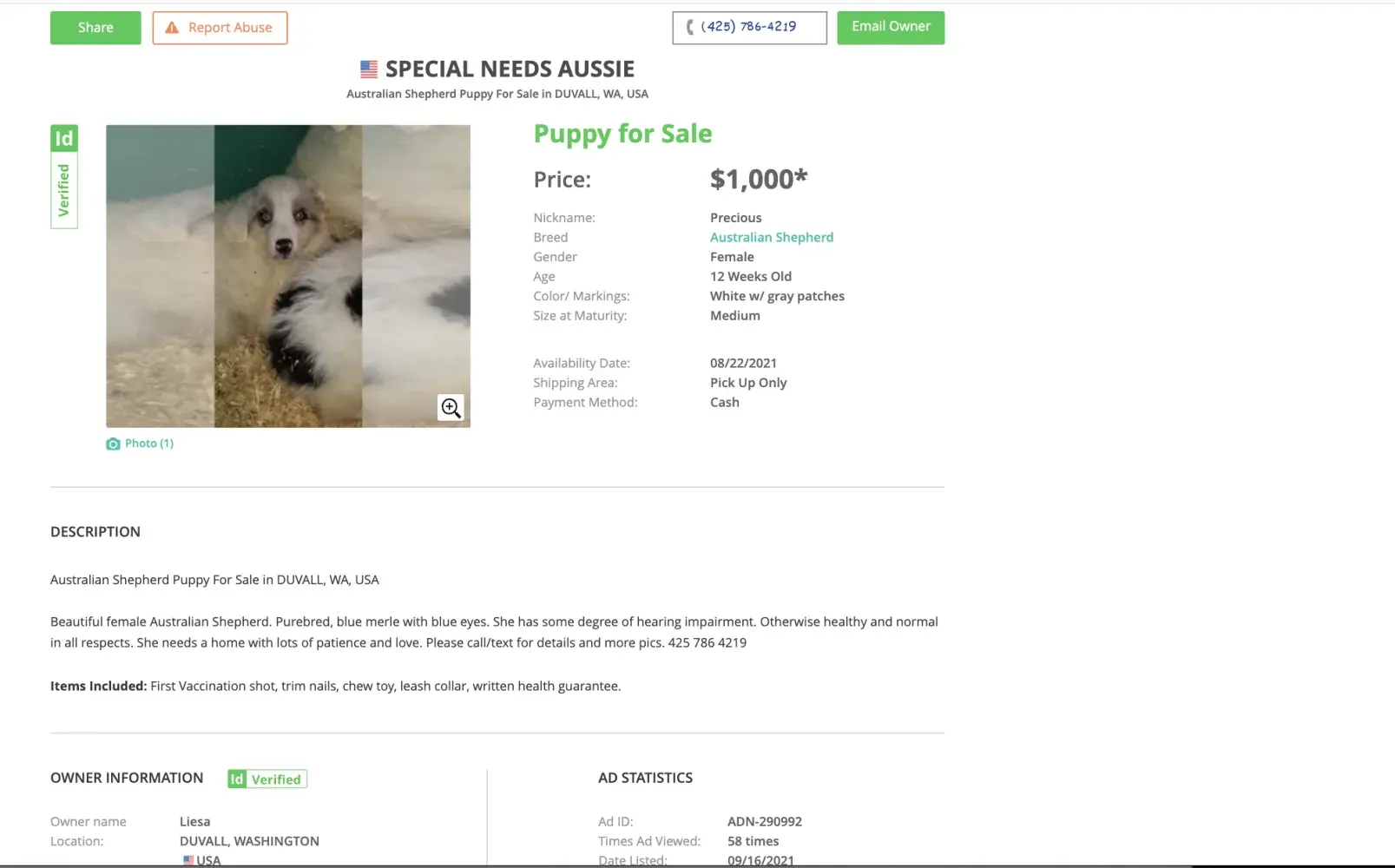1395x868 pixels.
Task: Click the $1,000* price text
Action: [x=759, y=179]
